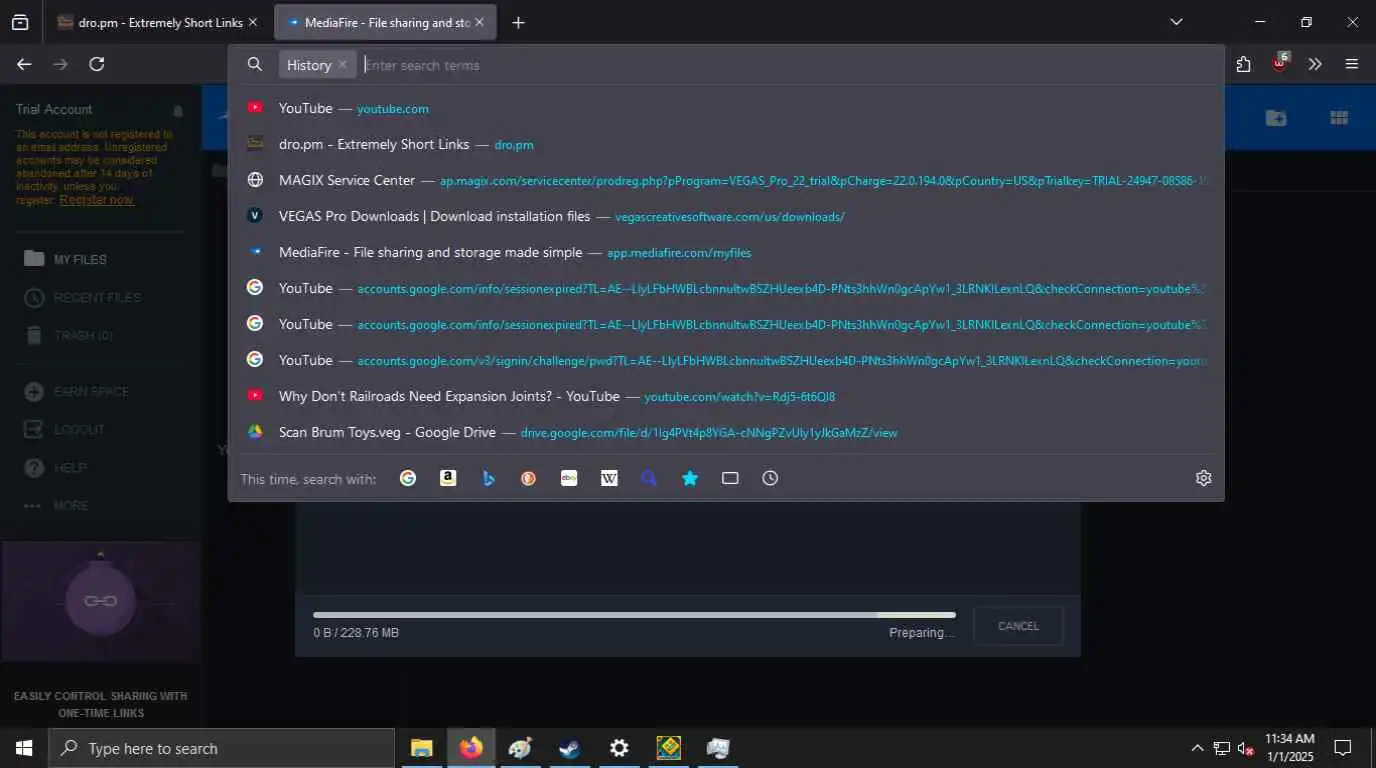Search with DuckDuckGo from the one-off search row

pos(528,478)
